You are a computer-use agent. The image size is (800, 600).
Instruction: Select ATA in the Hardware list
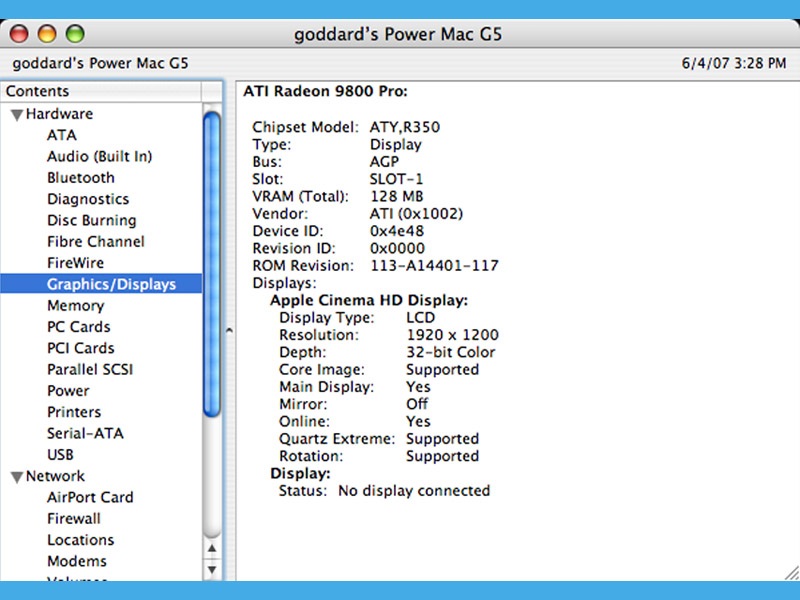(x=61, y=135)
